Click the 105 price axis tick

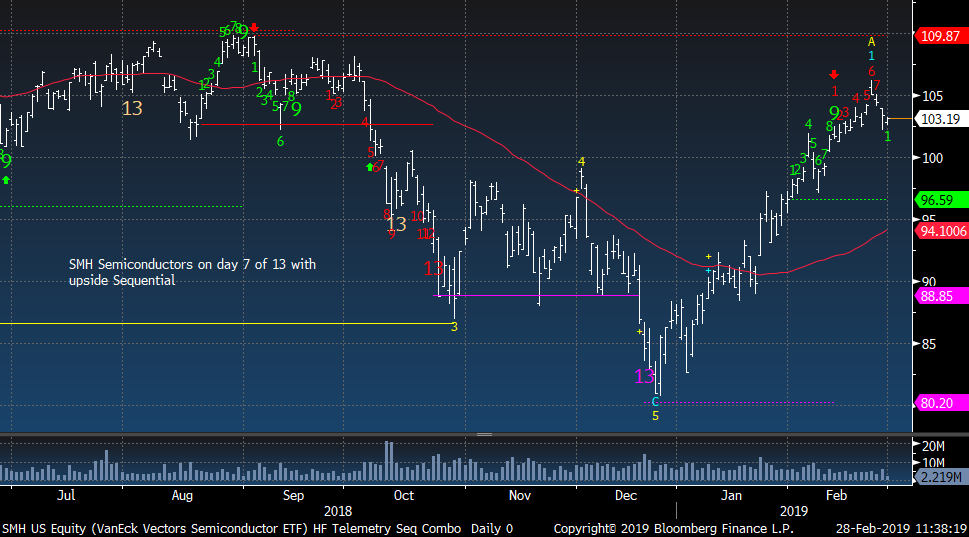pyautogui.click(x=933, y=96)
